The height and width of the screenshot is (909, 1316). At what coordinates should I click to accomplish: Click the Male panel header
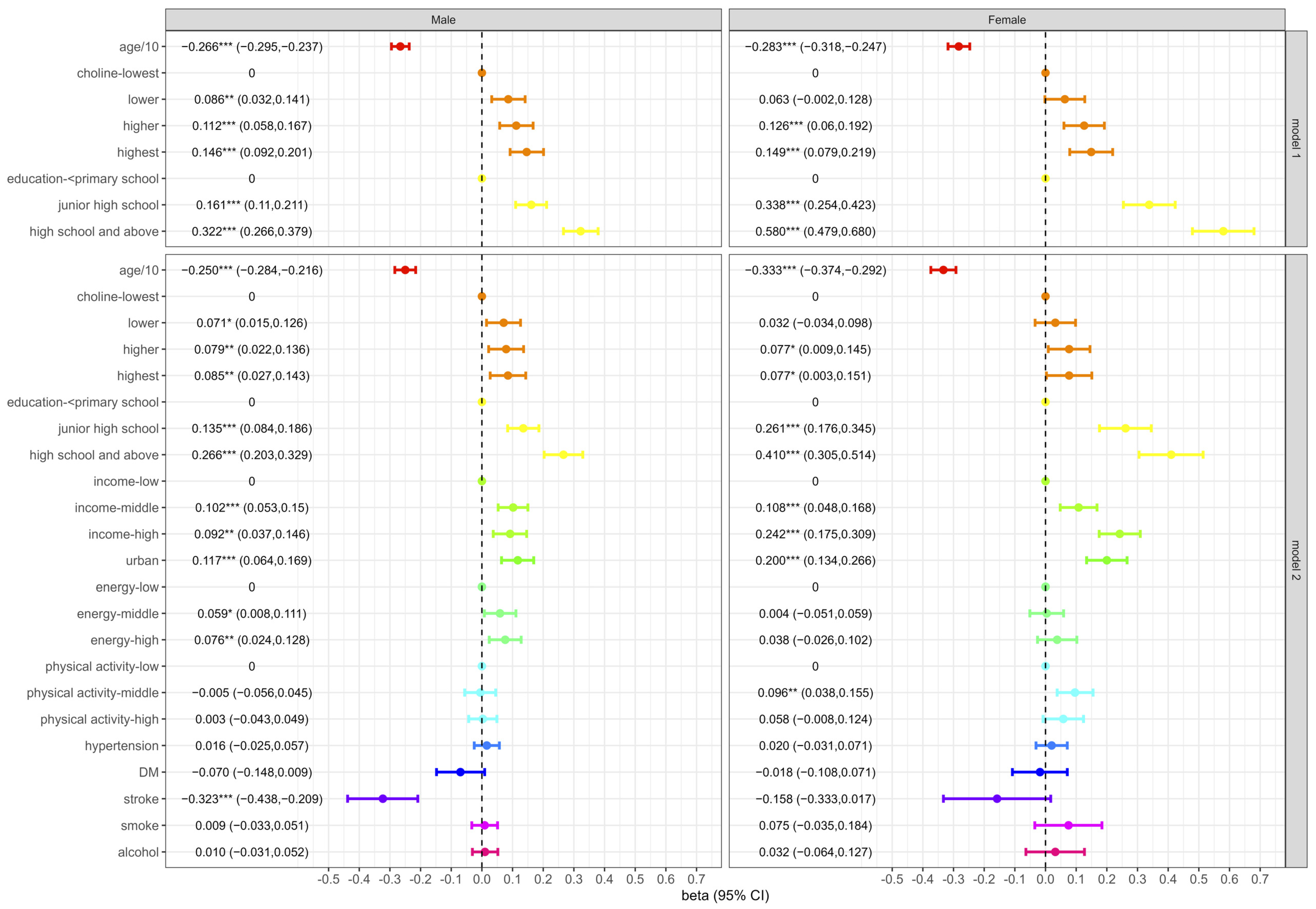click(443, 20)
